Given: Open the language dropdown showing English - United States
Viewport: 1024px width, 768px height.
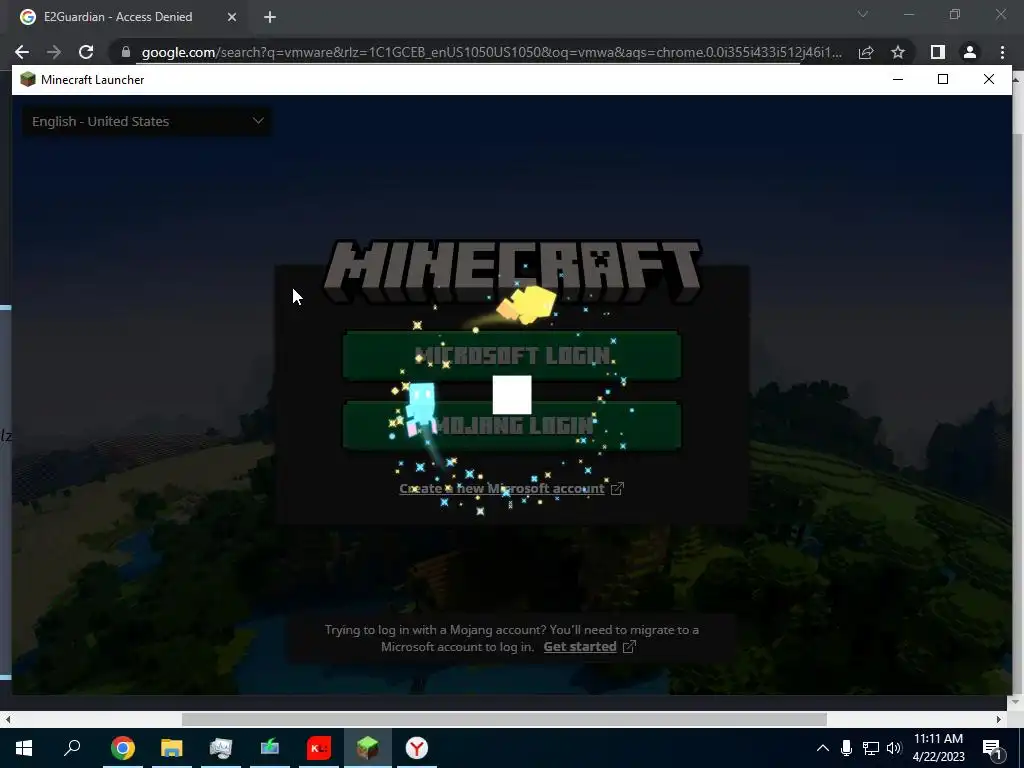Looking at the screenshot, I should tap(147, 121).
